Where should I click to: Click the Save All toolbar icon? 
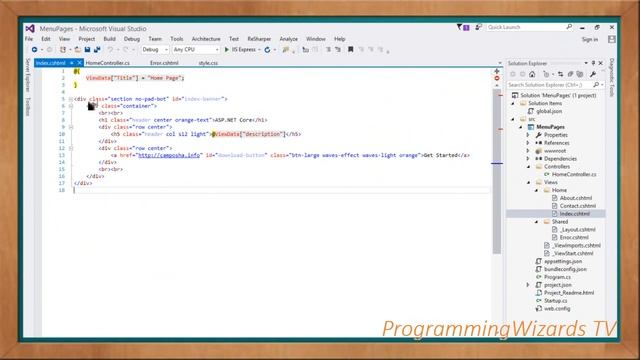[x=97, y=49]
